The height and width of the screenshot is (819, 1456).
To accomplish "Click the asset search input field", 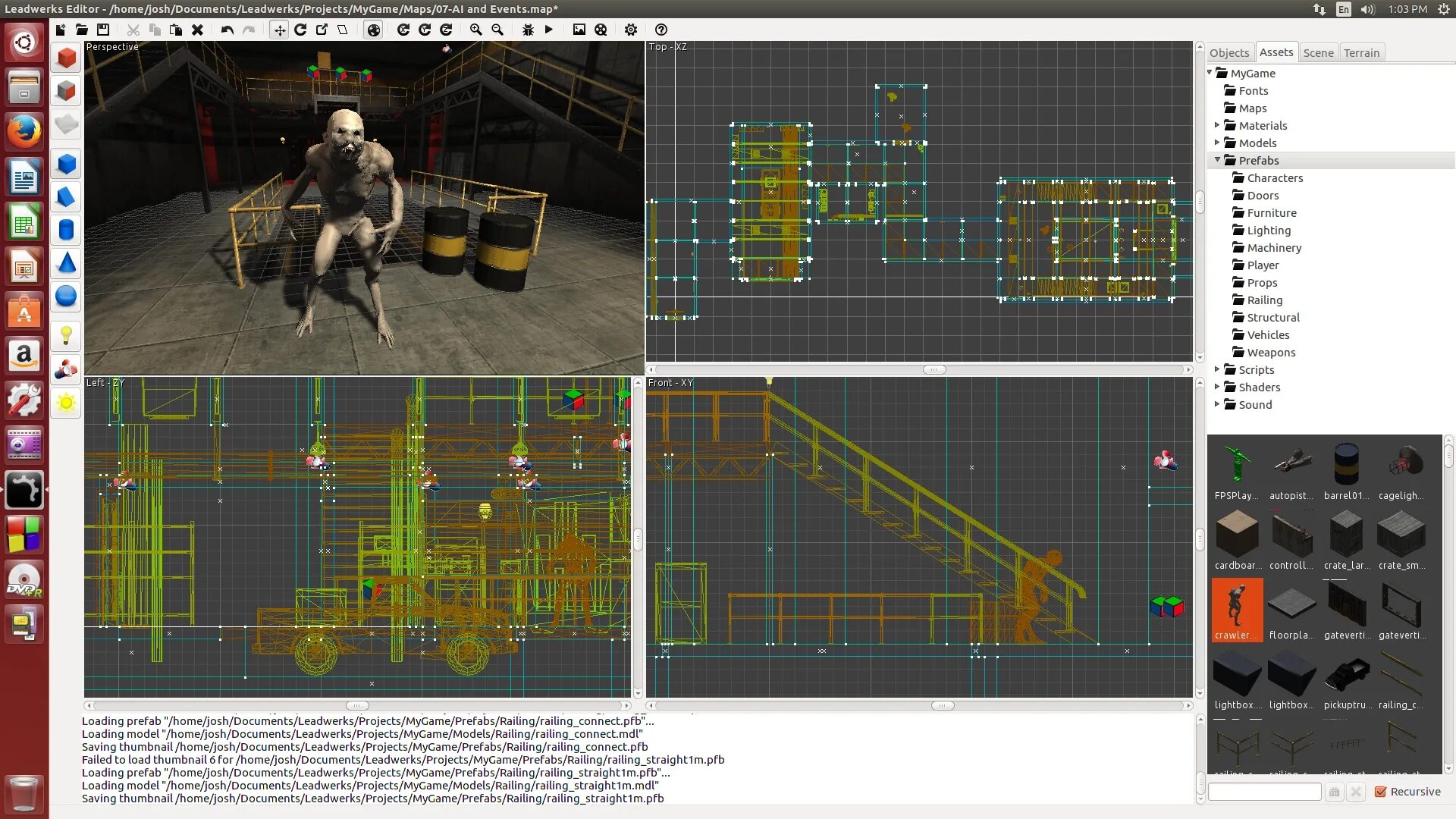I will pyautogui.click(x=1264, y=792).
